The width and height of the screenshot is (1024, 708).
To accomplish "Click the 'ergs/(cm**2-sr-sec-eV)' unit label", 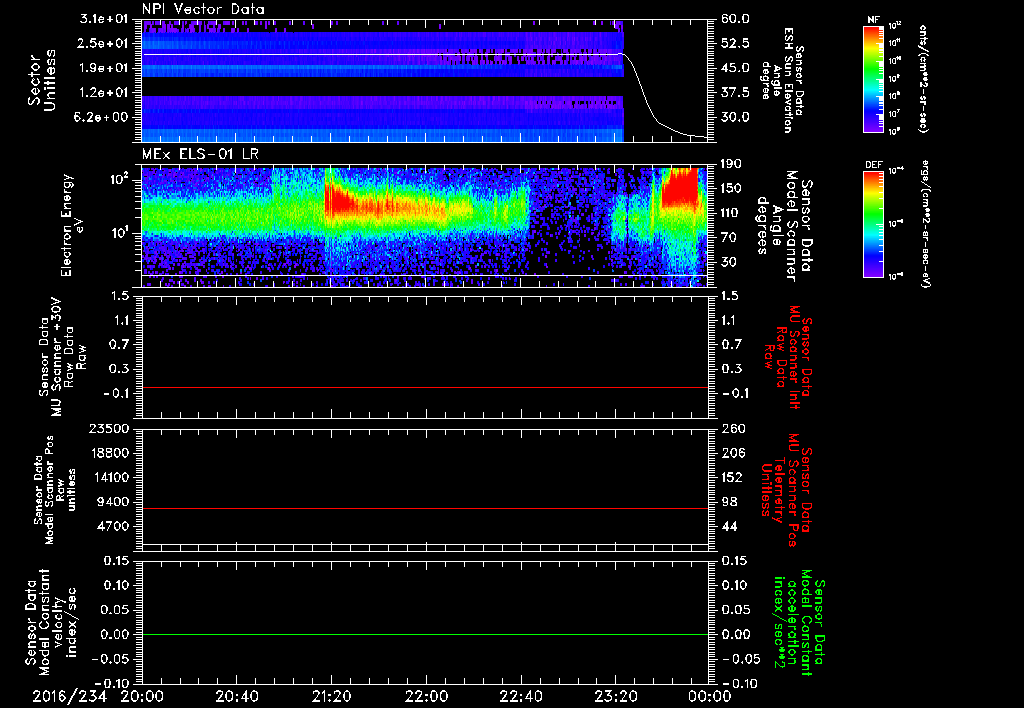I will point(925,224).
